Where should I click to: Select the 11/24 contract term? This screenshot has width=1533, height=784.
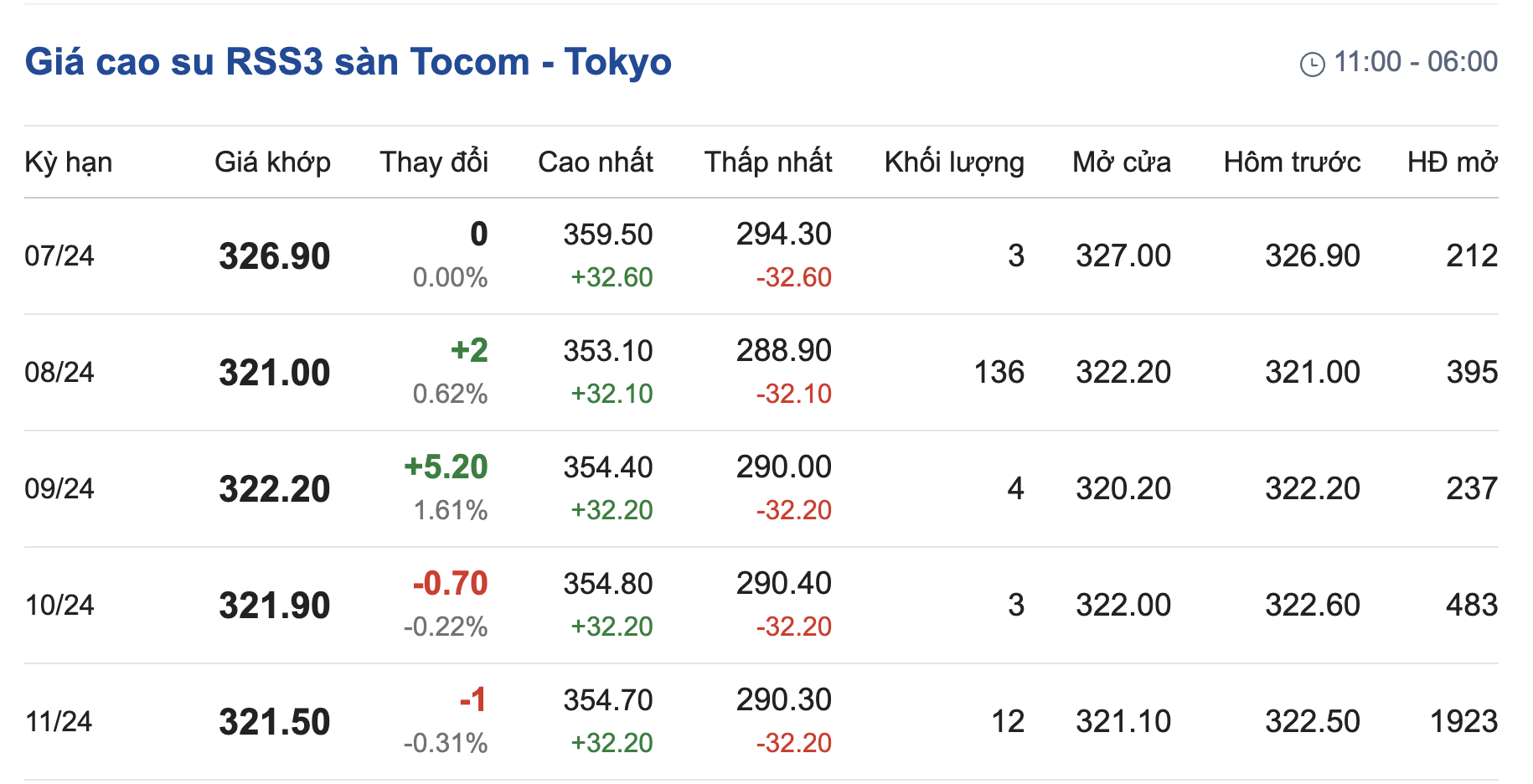click(x=59, y=721)
